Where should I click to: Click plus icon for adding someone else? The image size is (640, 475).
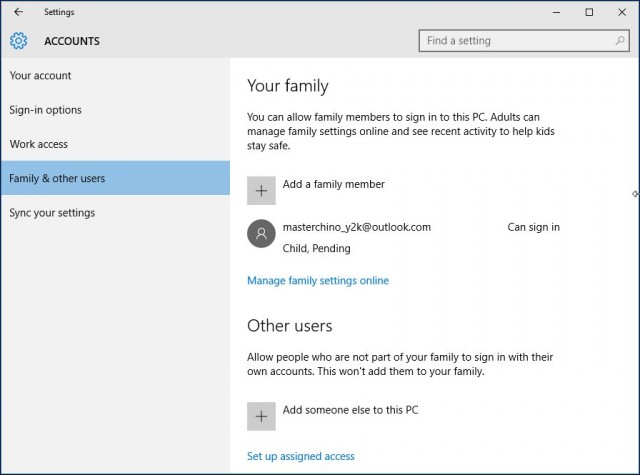[261, 416]
